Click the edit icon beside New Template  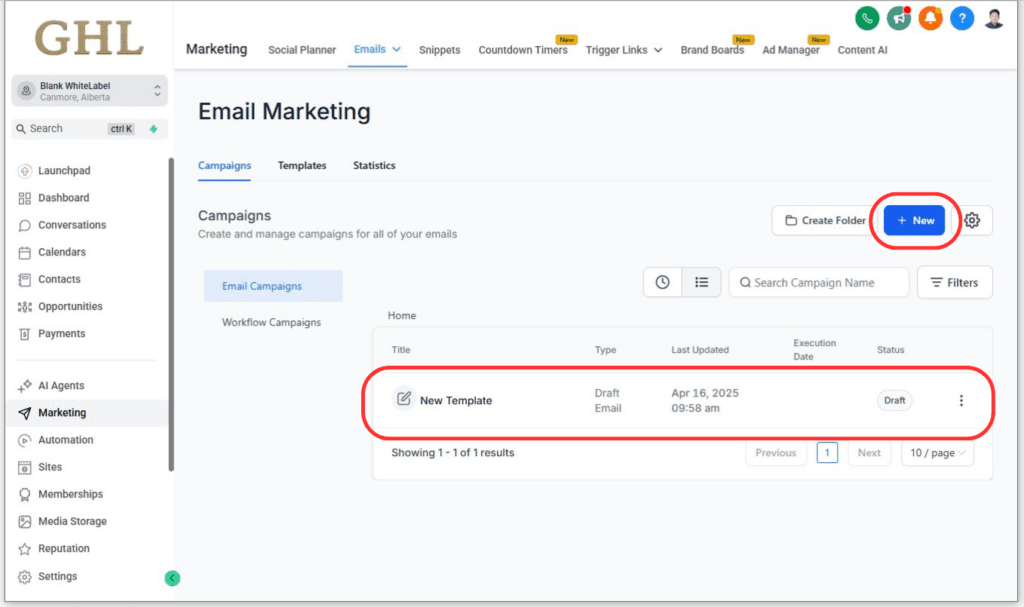point(404,398)
